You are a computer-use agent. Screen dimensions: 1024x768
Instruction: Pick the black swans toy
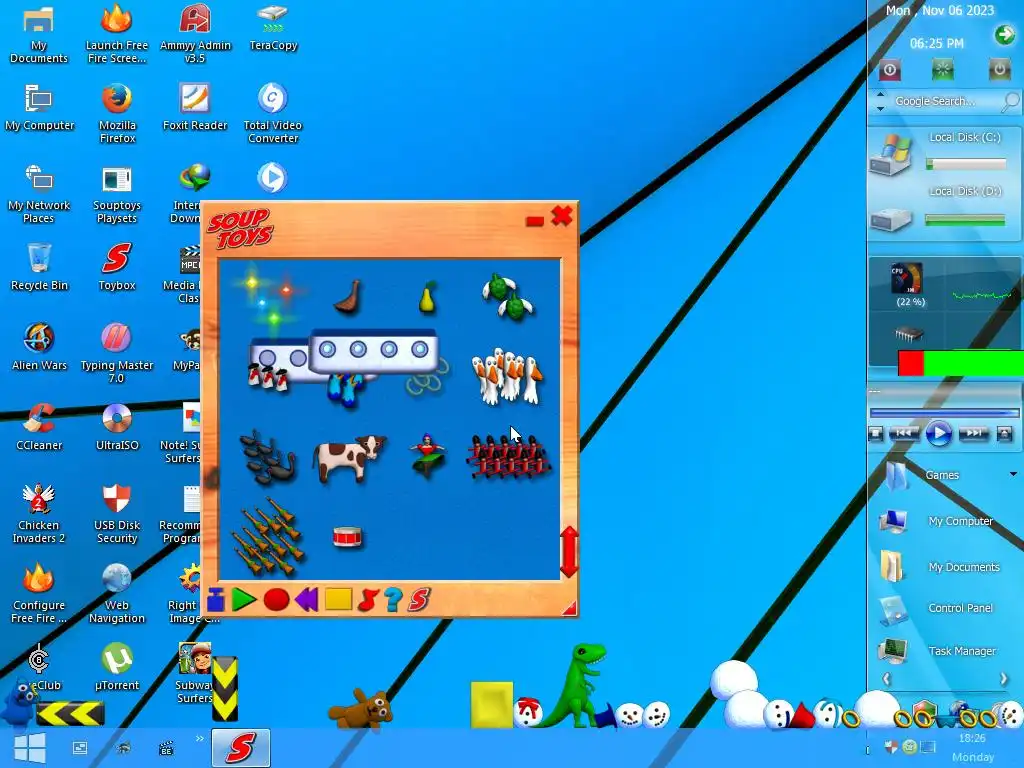[x=268, y=458]
